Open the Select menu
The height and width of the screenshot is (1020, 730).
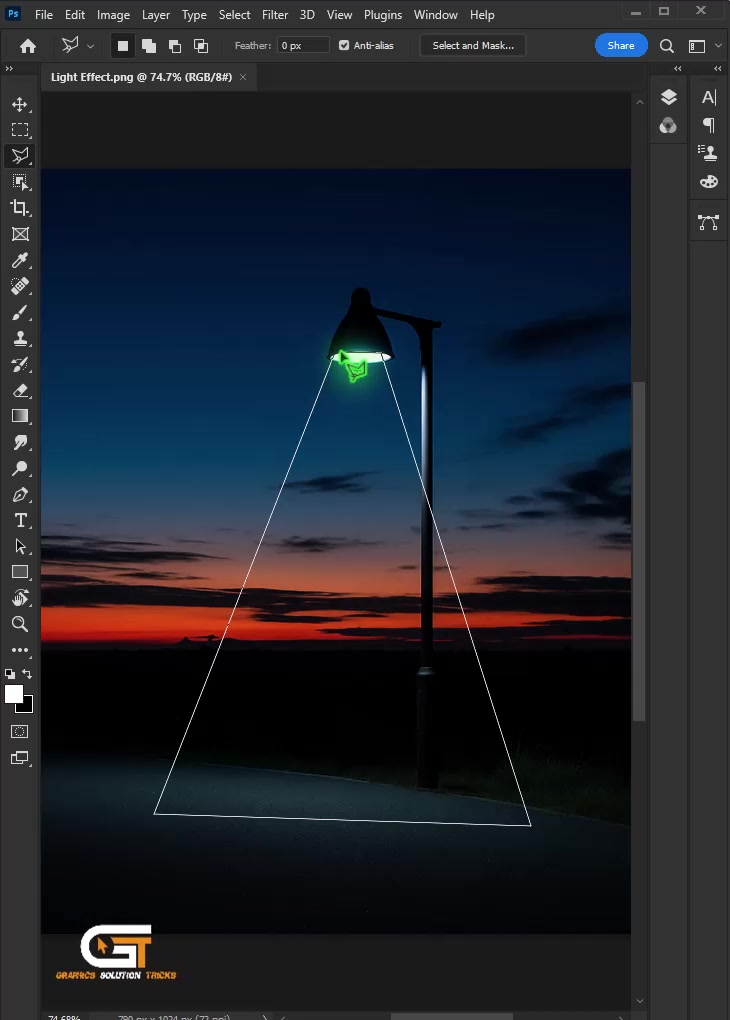[x=234, y=14]
